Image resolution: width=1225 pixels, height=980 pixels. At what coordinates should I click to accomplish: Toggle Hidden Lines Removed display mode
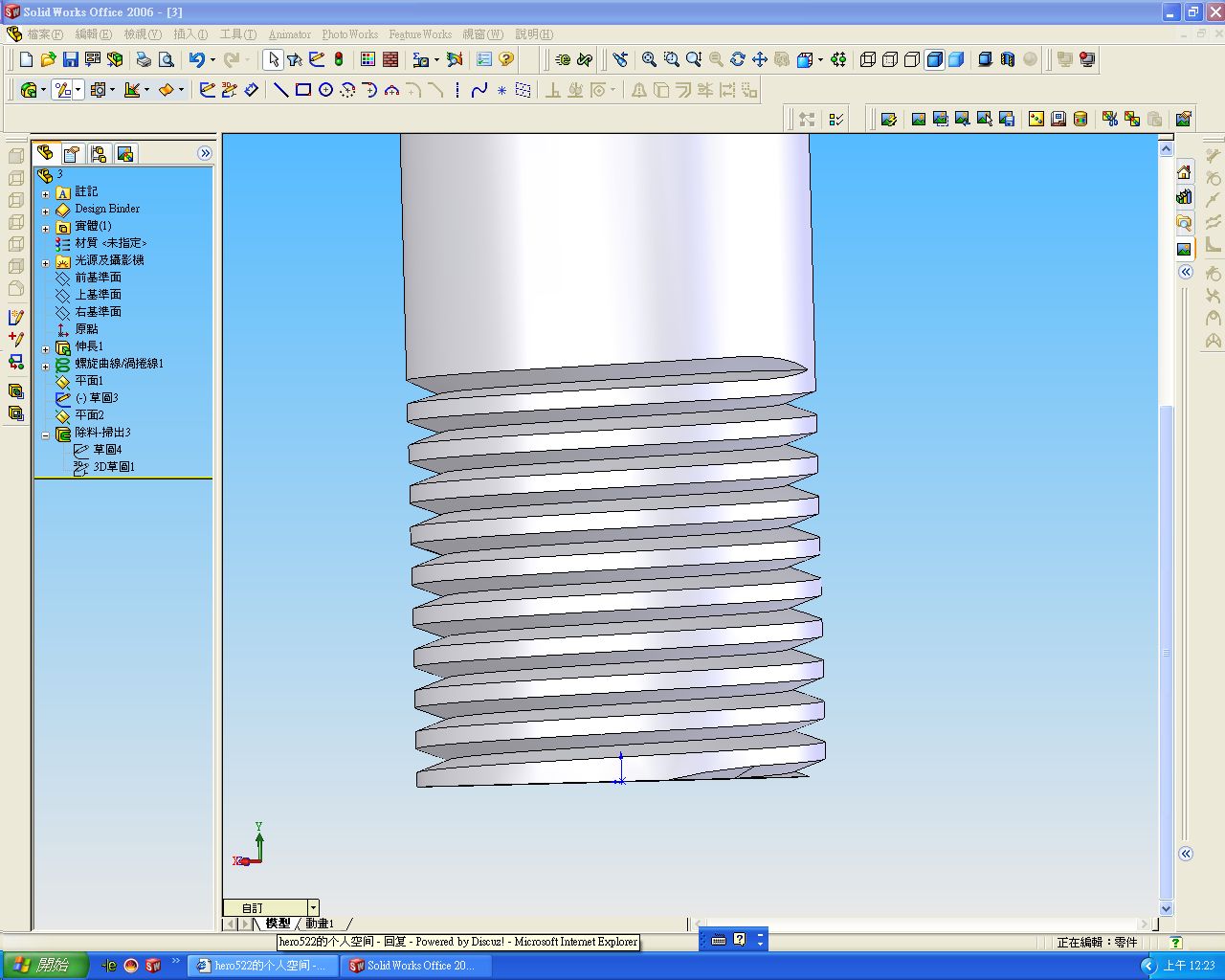tap(912, 59)
